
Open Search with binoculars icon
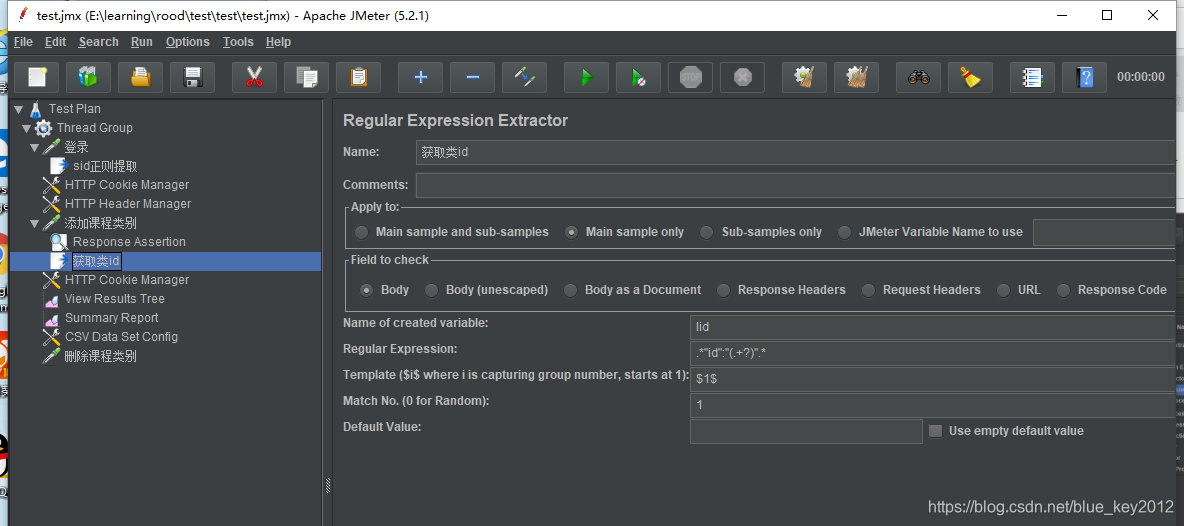[919, 77]
